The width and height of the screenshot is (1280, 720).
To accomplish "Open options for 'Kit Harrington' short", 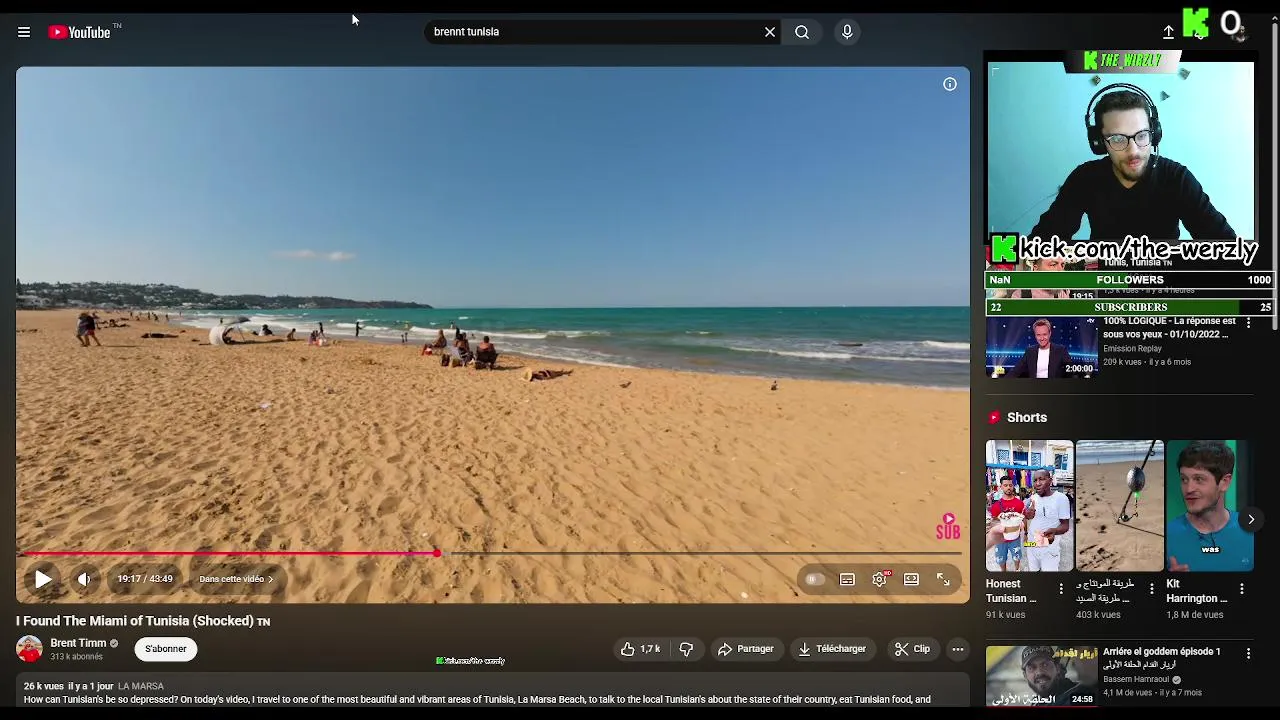I will pos(1242,589).
